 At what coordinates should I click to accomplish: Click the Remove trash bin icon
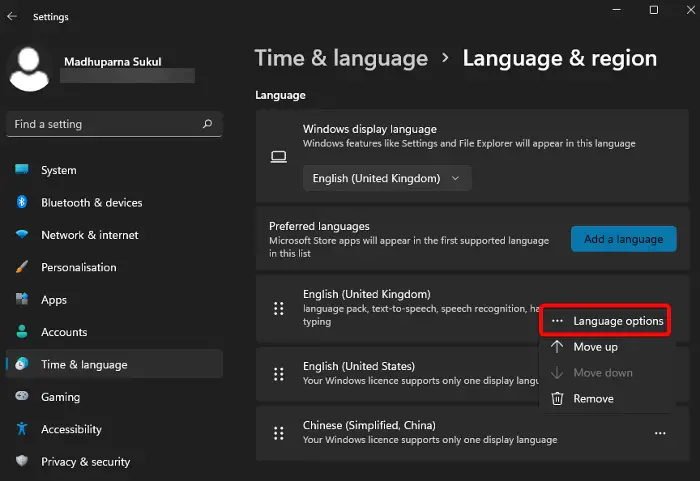[557, 398]
